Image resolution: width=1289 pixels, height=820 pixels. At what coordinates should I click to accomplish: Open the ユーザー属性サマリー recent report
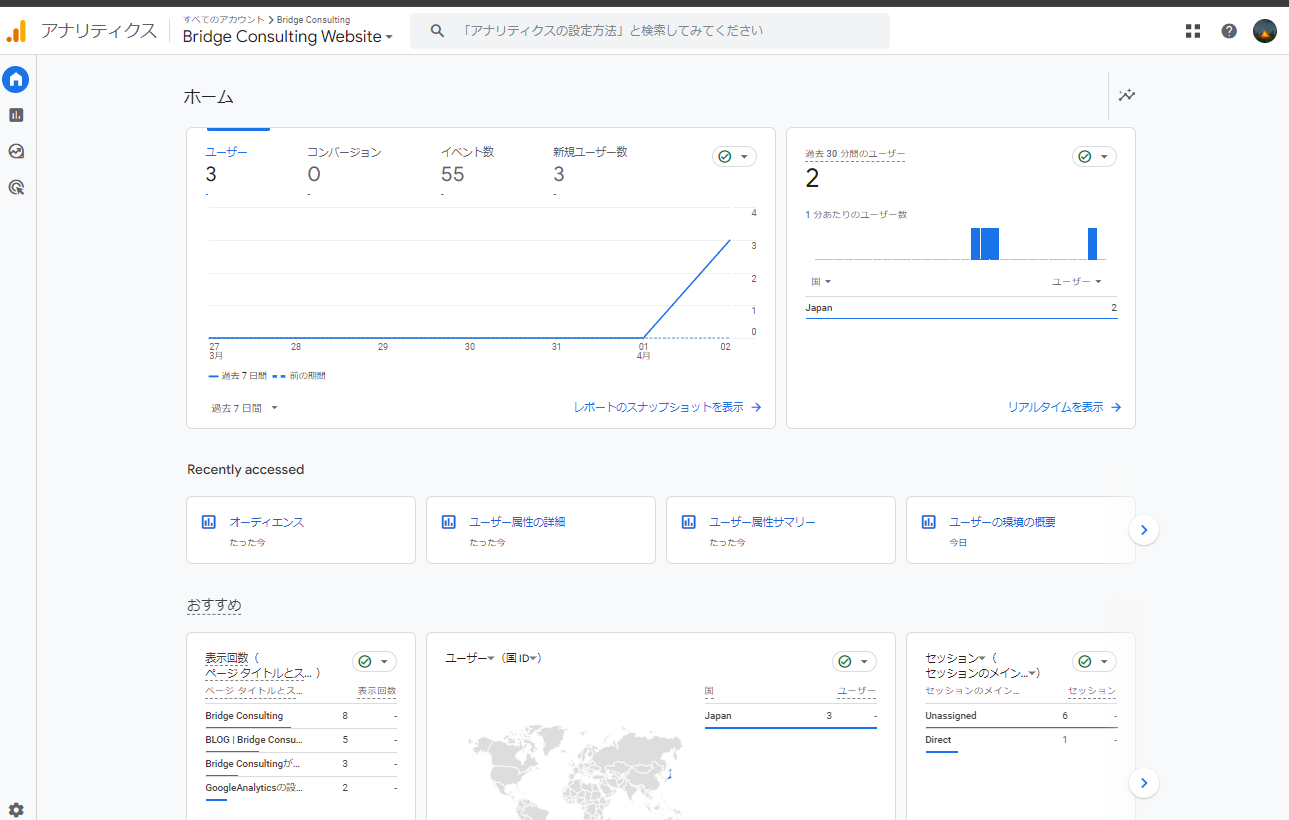[x=762, y=522]
